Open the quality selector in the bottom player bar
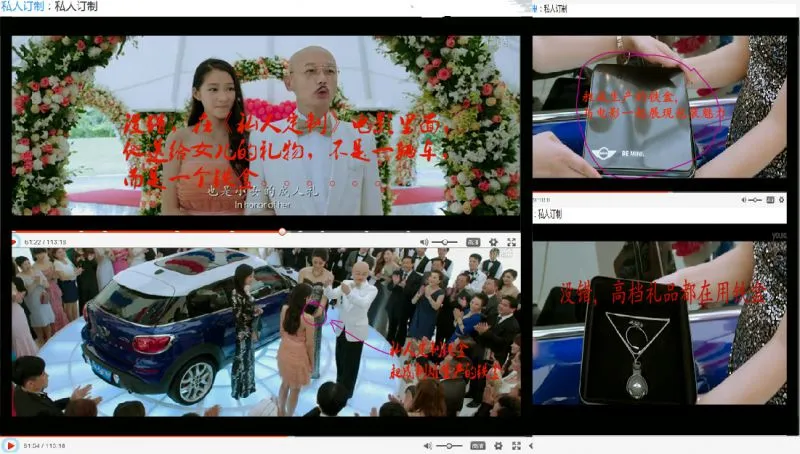Image resolution: width=800 pixels, height=454 pixels. [x=478, y=446]
